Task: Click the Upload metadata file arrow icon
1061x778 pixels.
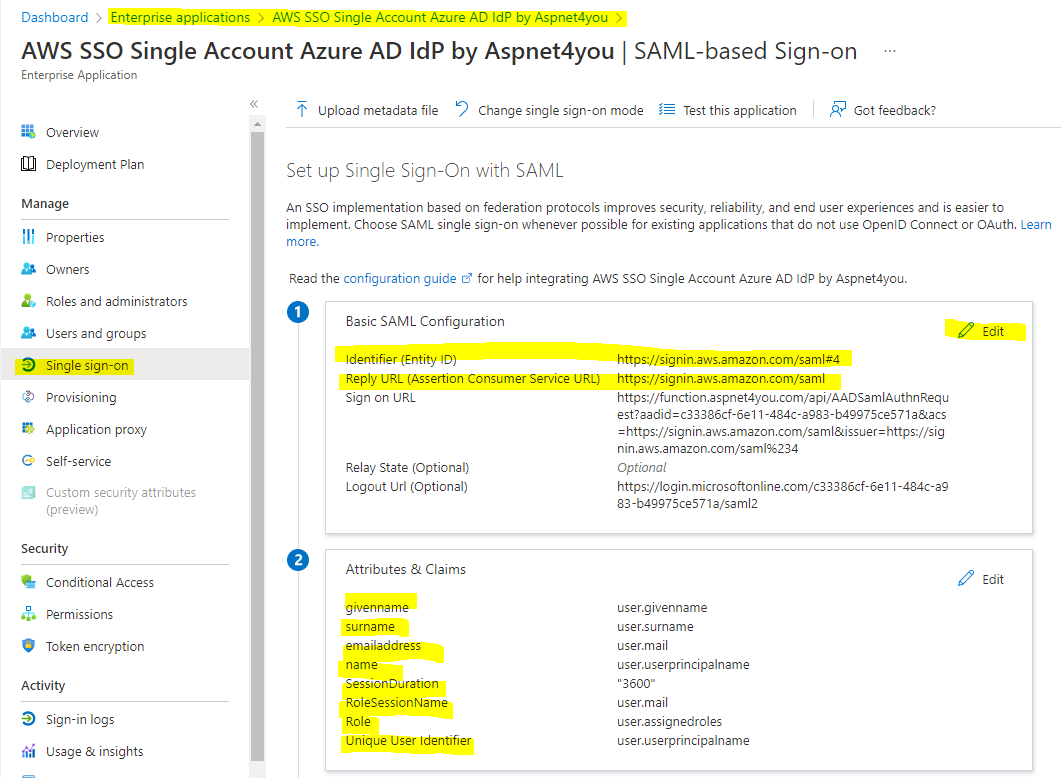Action: (302, 110)
